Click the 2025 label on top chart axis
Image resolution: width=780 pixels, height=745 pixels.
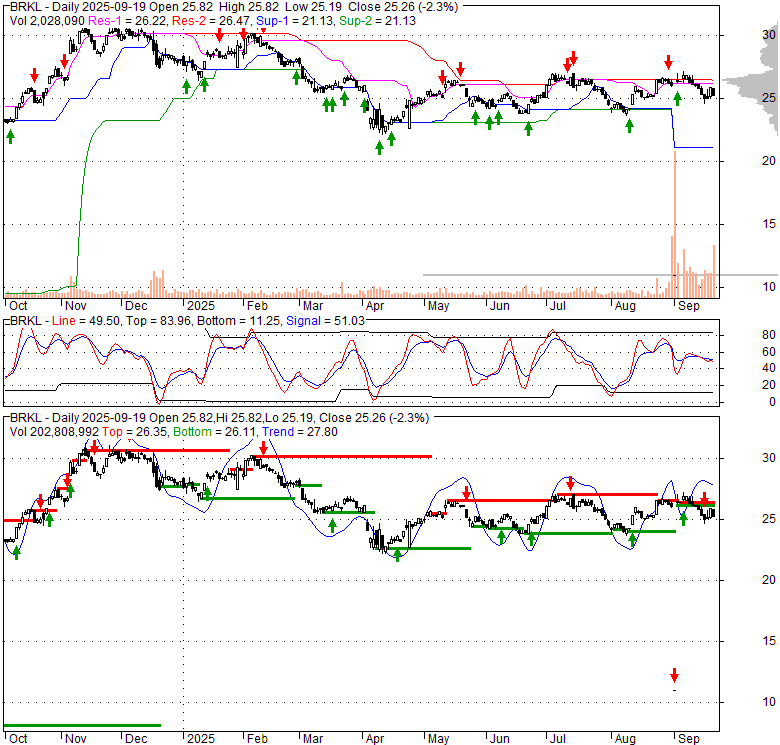tap(200, 306)
